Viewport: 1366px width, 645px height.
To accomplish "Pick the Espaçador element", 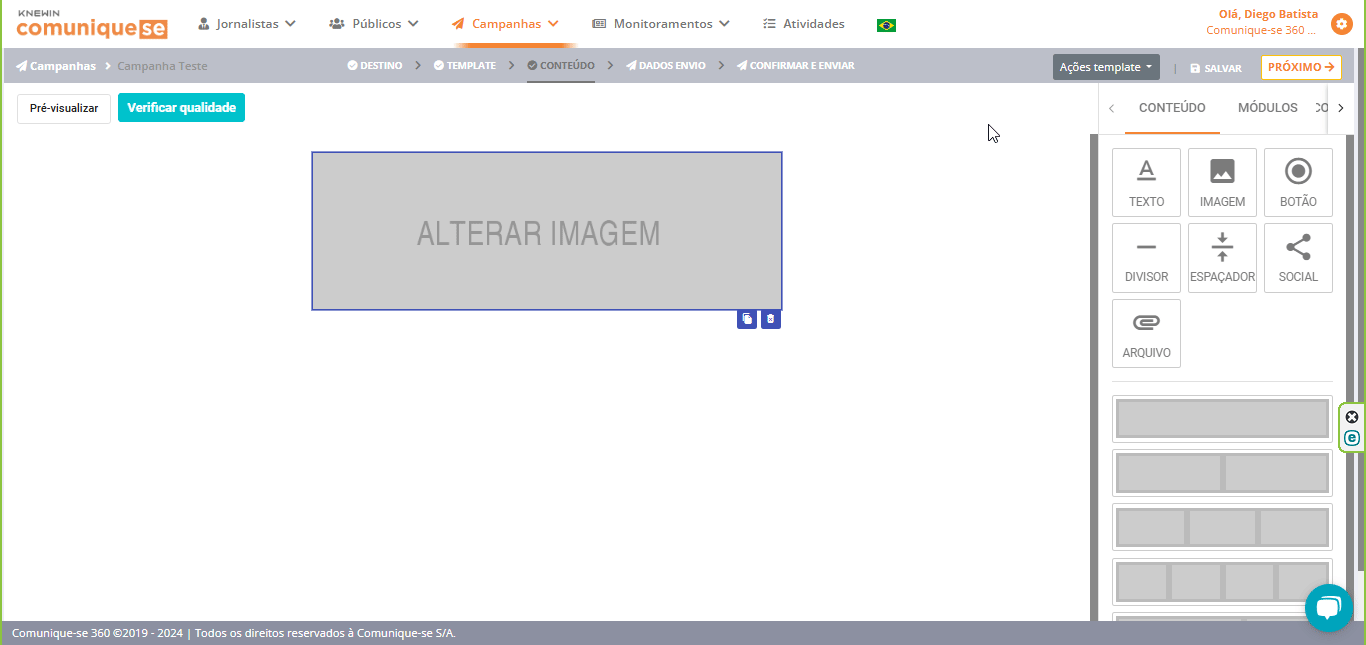I will 1222,258.
